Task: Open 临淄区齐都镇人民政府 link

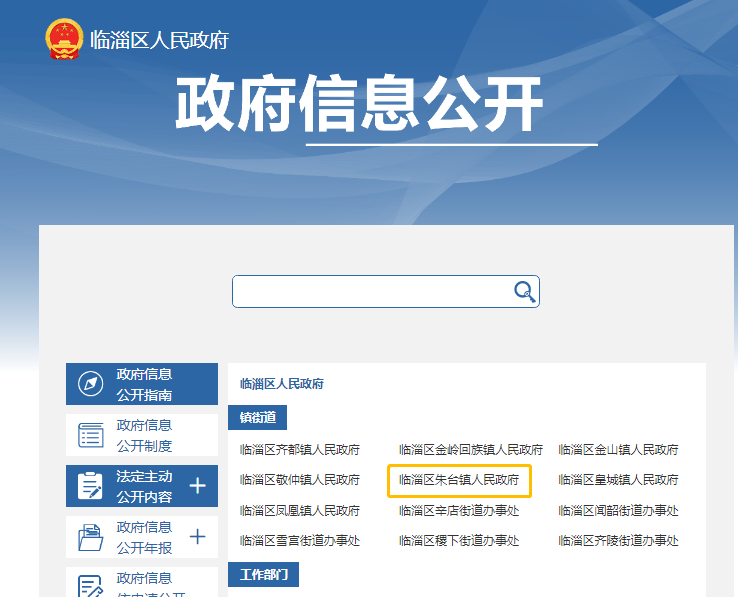Action: (300, 450)
